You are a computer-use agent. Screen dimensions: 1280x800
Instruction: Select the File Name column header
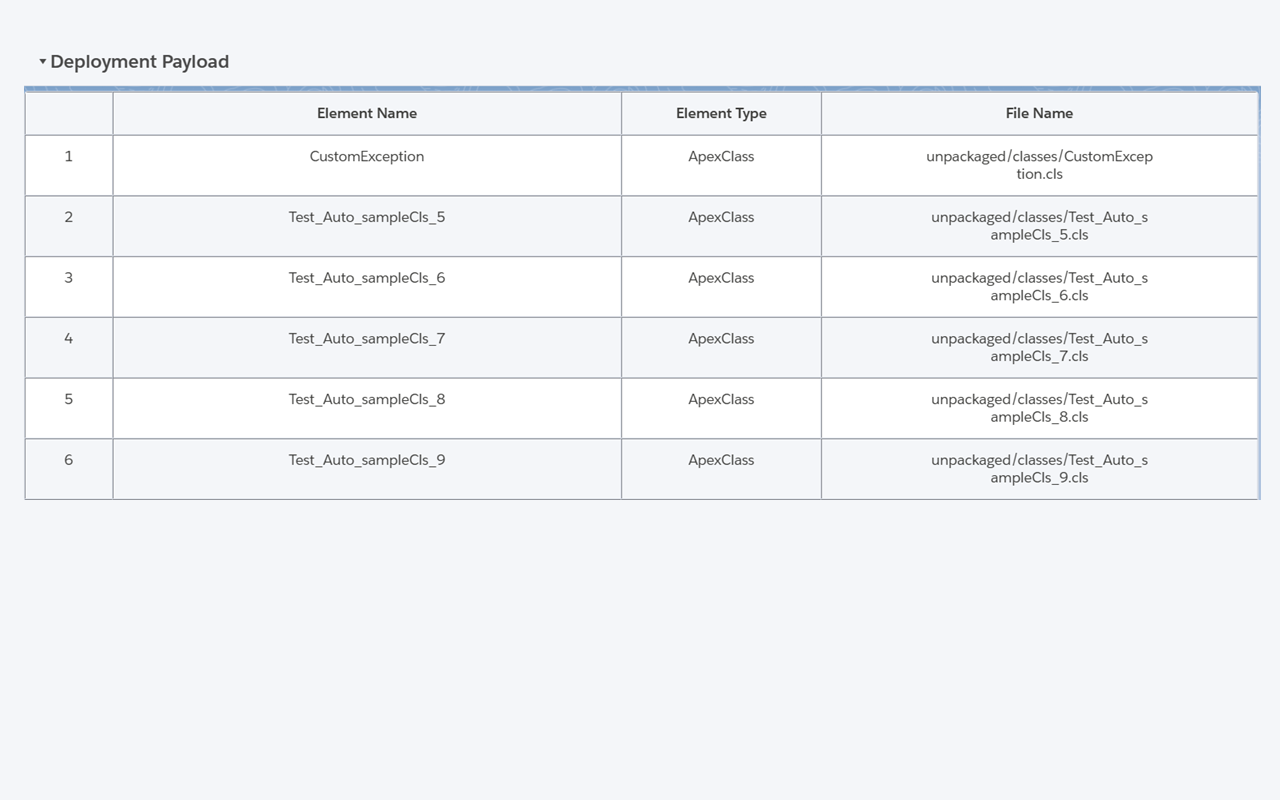(1039, 113)
